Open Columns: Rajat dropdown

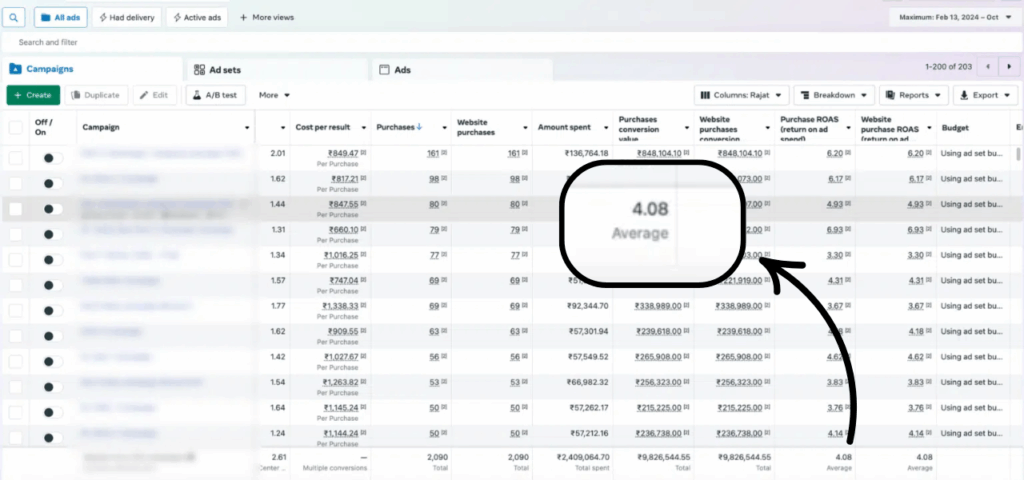point(741,95)
